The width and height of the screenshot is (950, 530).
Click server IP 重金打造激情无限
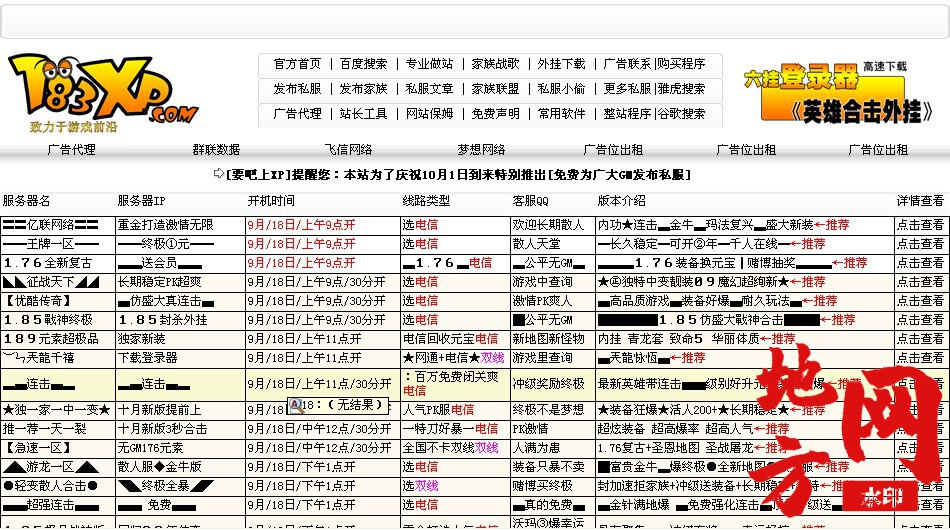click(165, 225)
